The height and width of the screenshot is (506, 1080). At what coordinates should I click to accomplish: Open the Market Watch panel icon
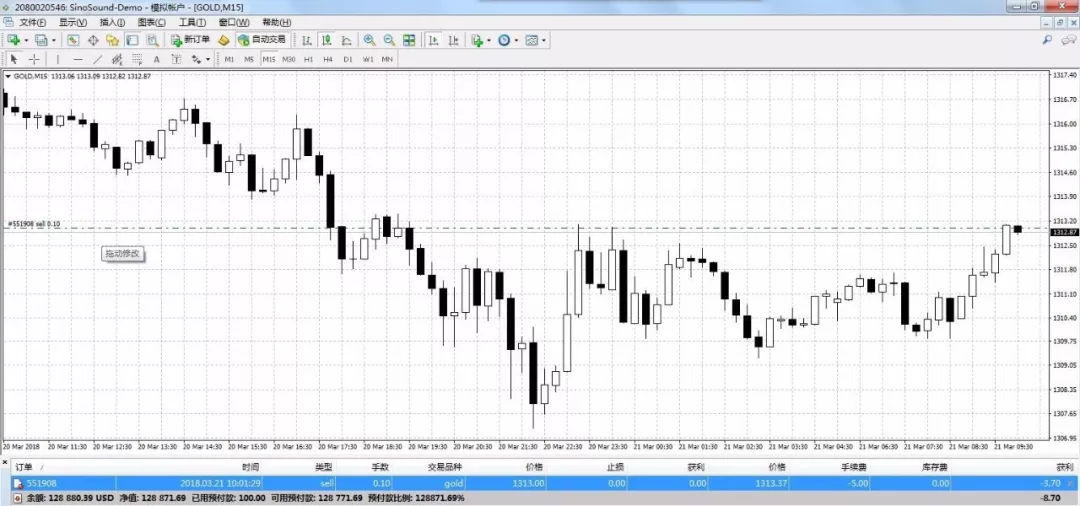(x=73, y=40)
